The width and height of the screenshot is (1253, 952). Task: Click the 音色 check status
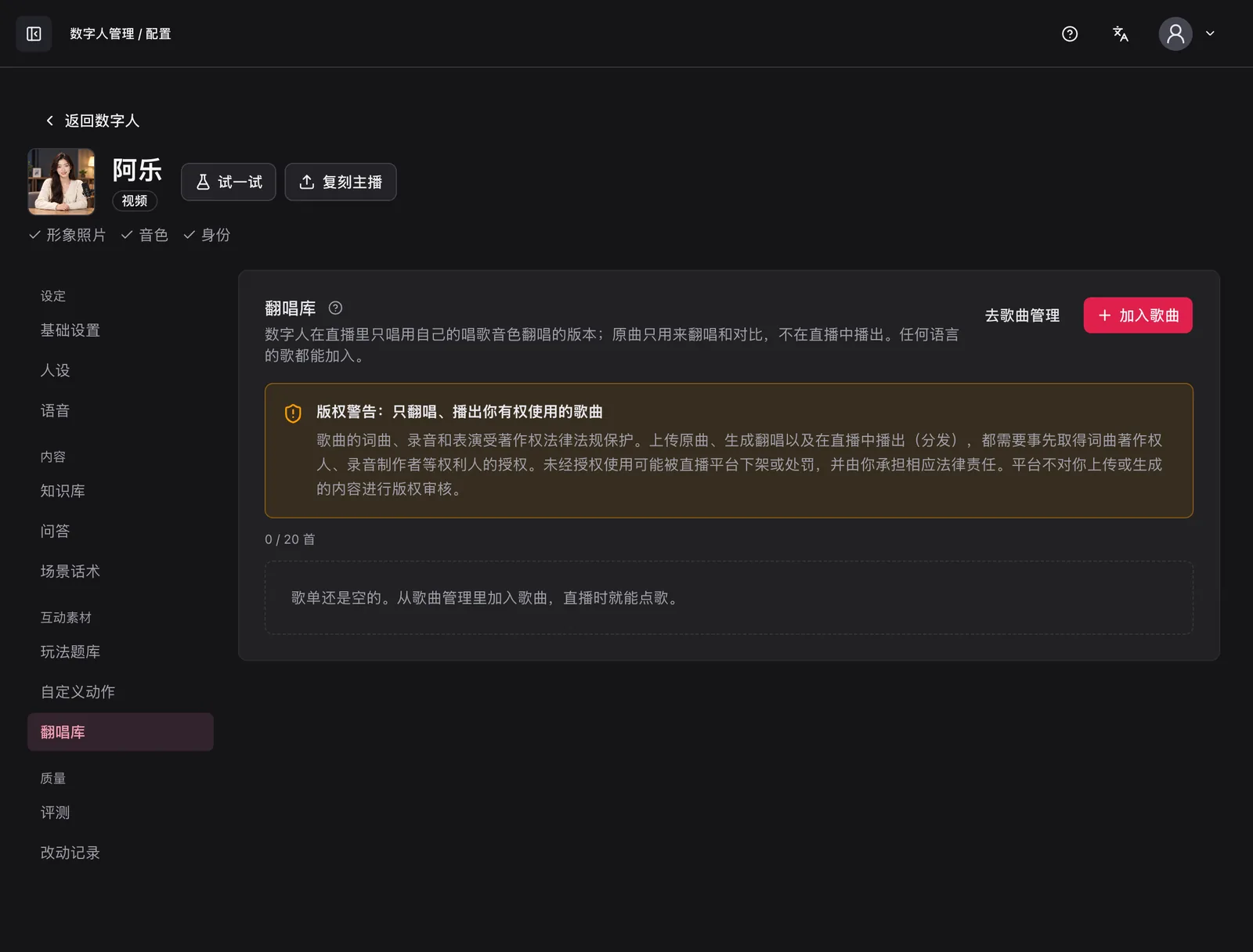pyautogui.click(x=145, y=235)
